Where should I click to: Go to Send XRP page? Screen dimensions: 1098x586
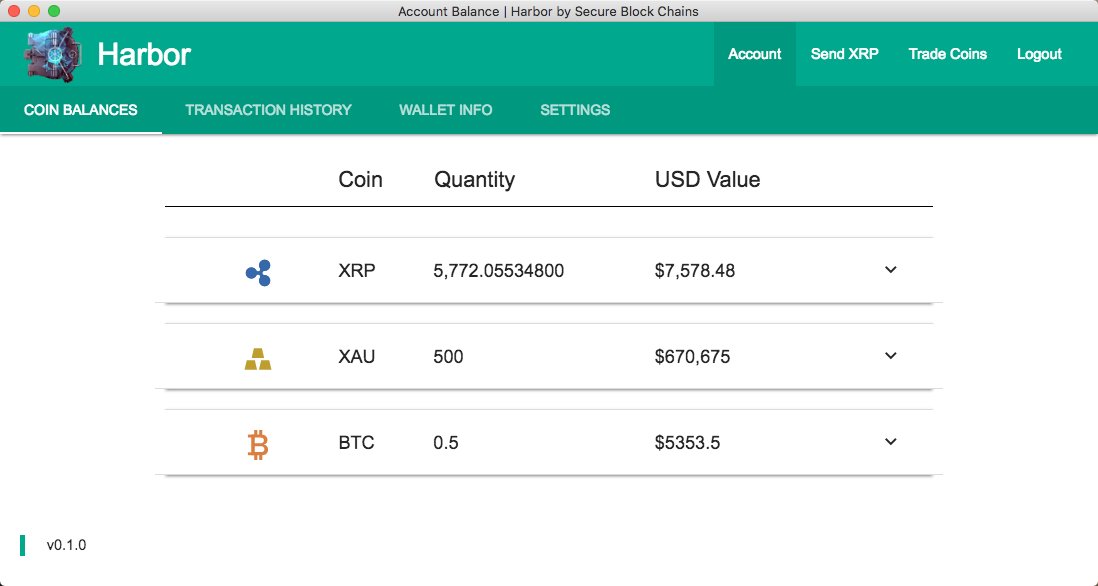point(845,54)
